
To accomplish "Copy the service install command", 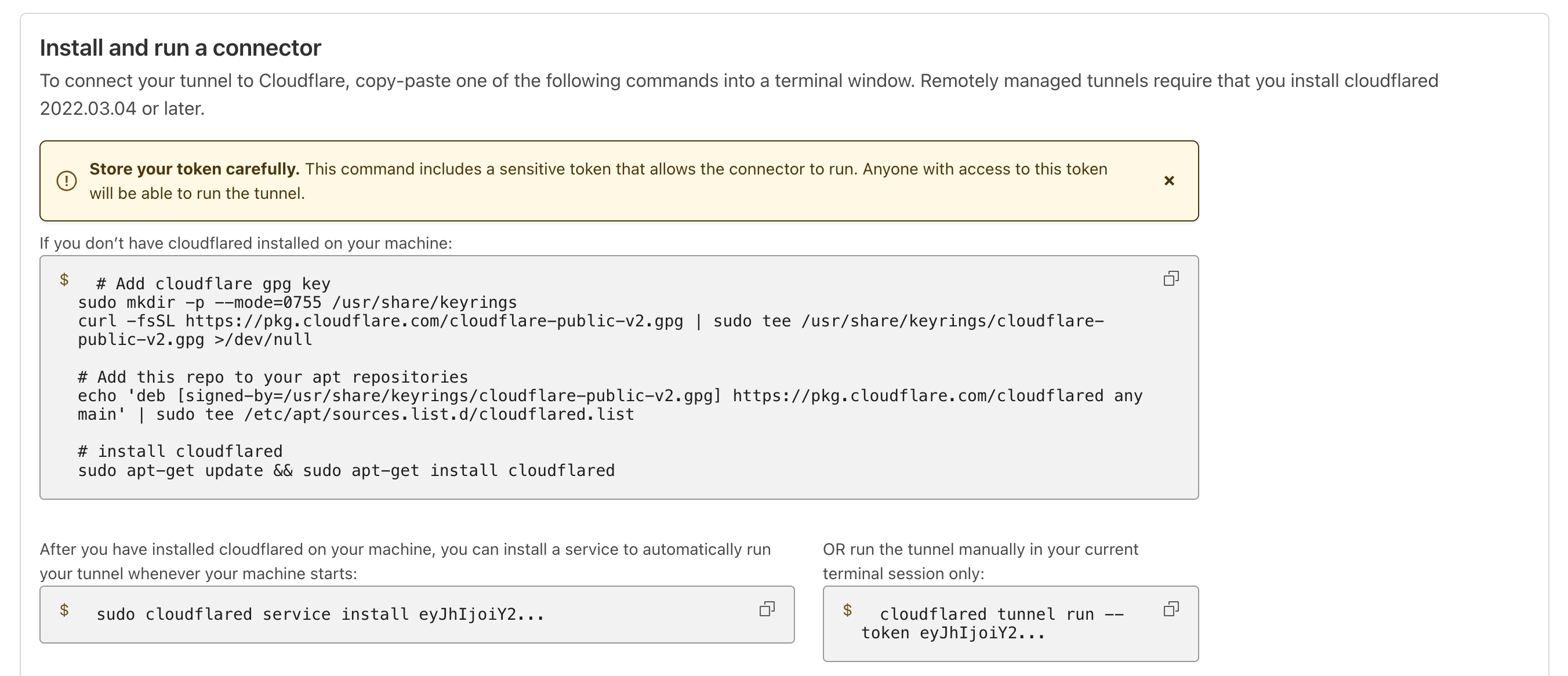I will pos(767,609).
